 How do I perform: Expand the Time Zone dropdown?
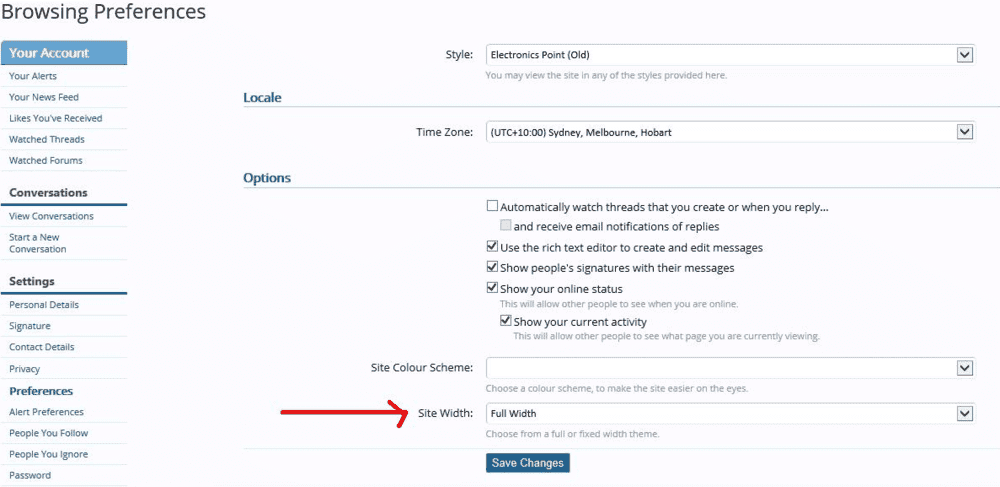point(729,131)
